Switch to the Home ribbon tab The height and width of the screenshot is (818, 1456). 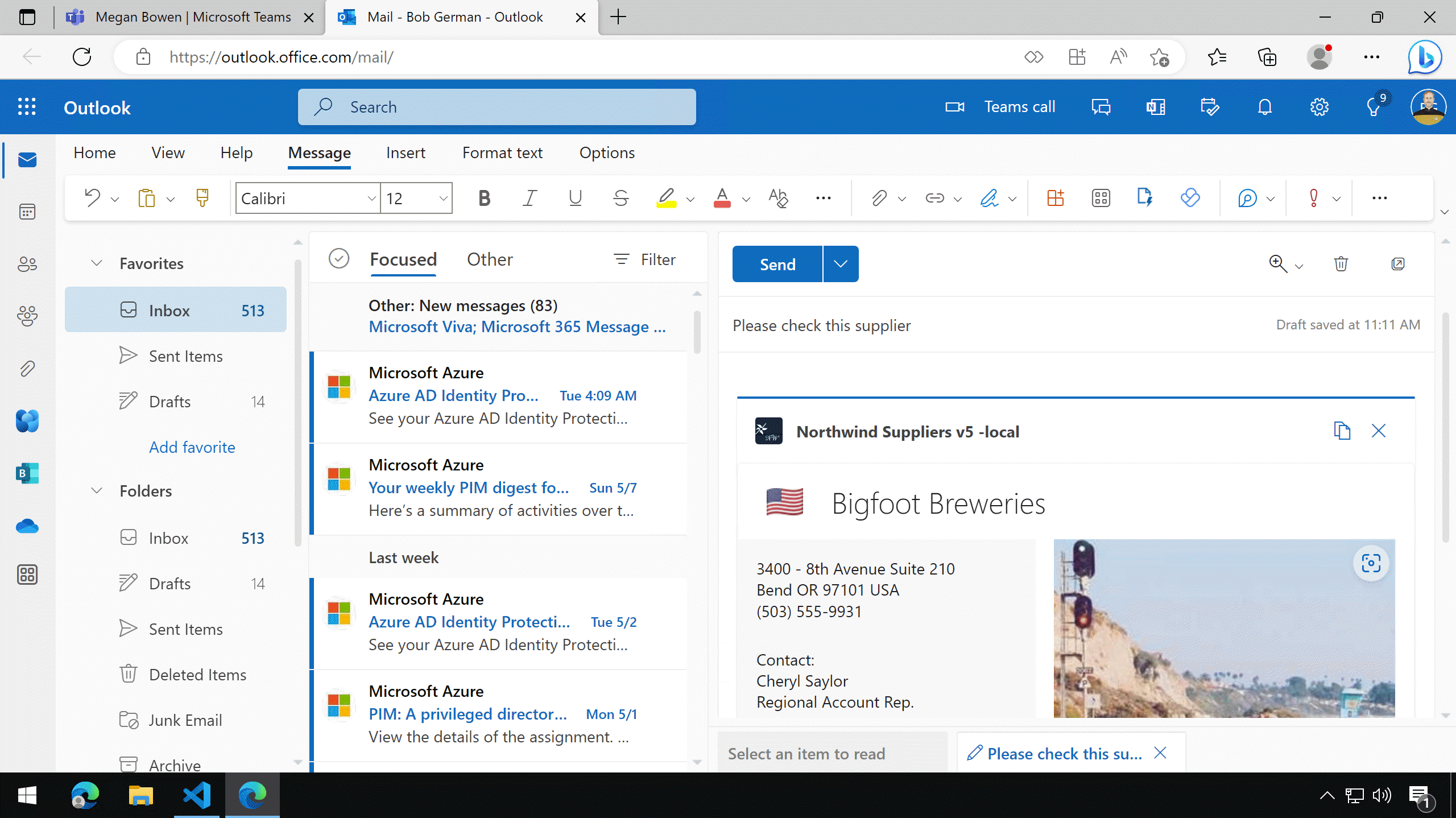pyautogui.click(x=94, y=152)
